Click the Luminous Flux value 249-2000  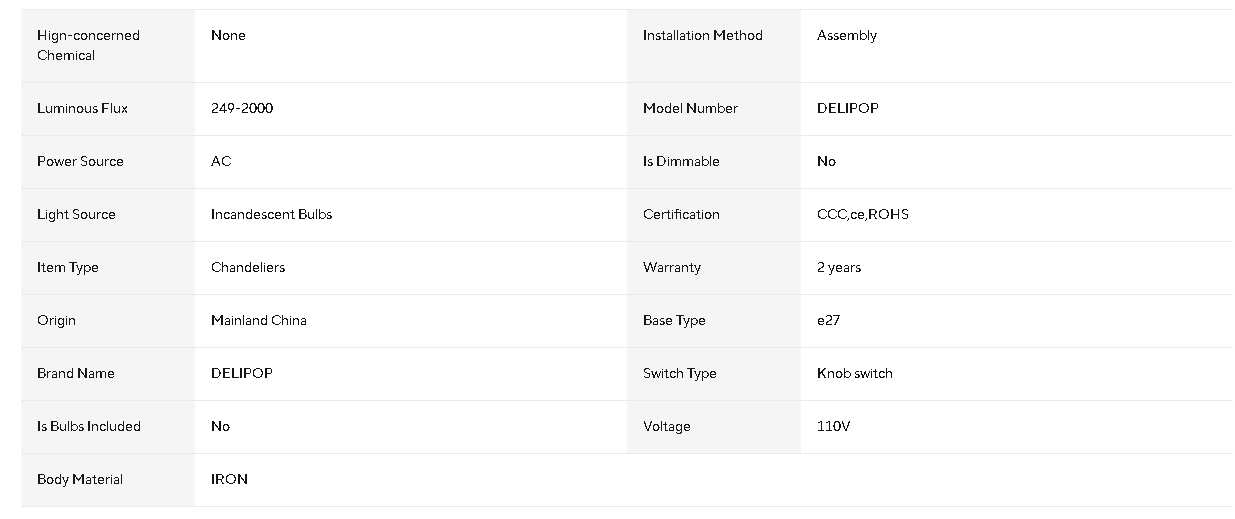click(x=242, y=108)
